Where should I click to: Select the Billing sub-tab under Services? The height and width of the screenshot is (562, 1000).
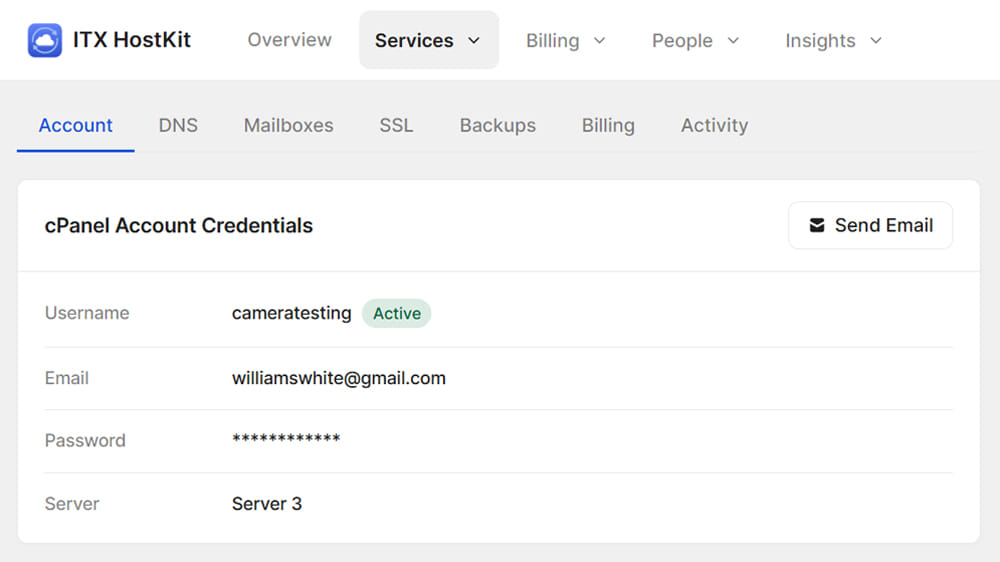click(x=608, y=125)
